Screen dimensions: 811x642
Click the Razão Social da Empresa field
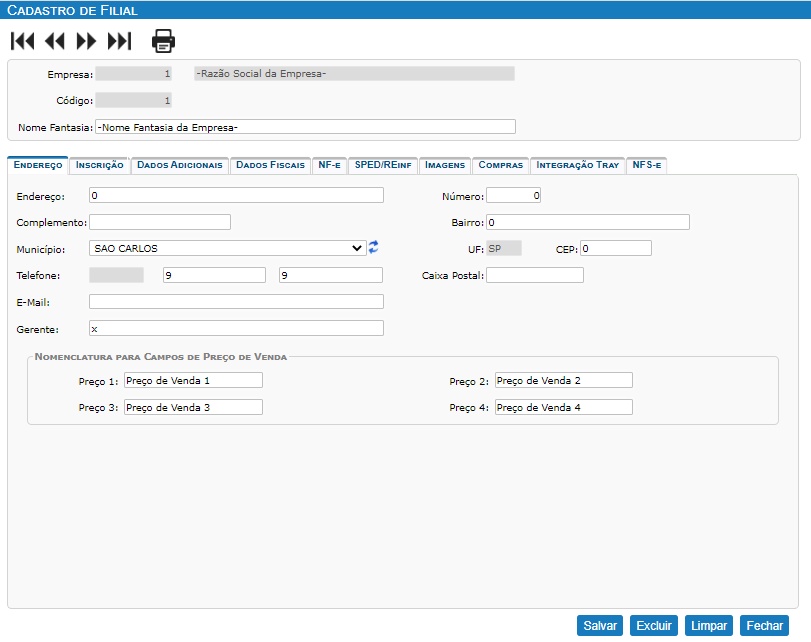tap(354, 73)
